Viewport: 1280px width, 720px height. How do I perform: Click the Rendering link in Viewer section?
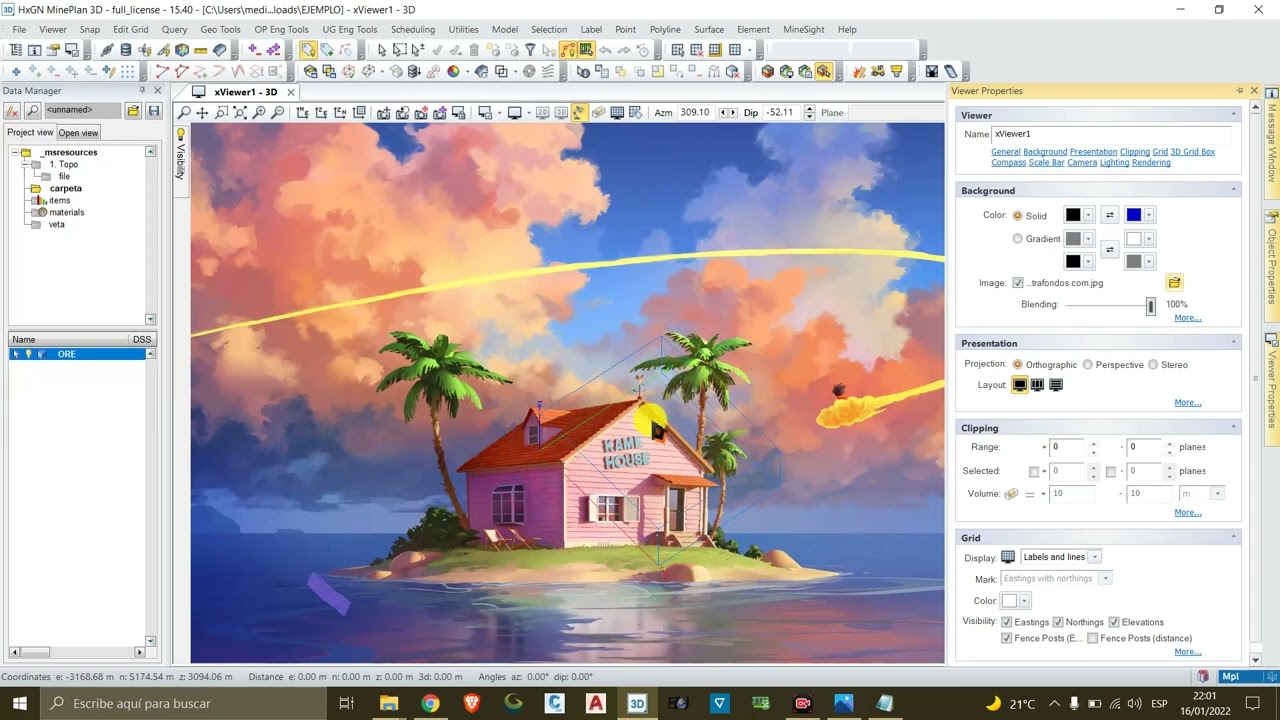pos(1151,163)
